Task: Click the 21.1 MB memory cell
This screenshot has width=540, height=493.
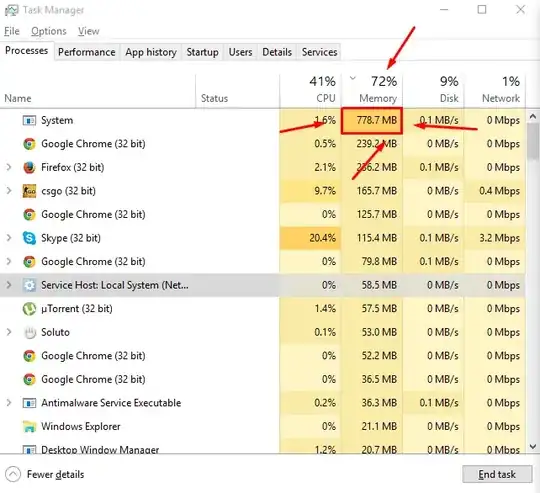Action: (x=372, y=427)
